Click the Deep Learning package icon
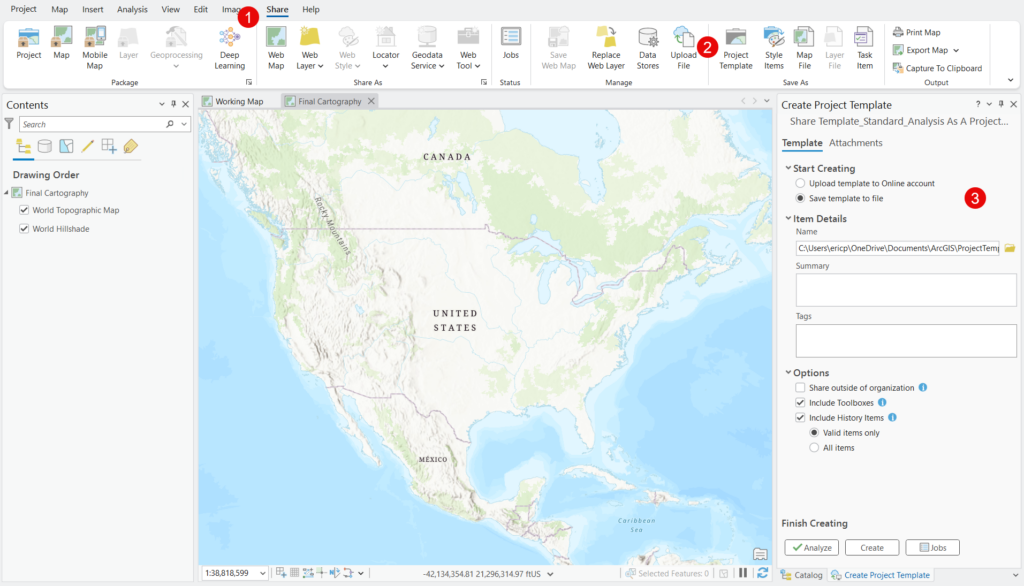Viewport: 1024px width, 586px height. pyautogui.click(x=229, y=40)
